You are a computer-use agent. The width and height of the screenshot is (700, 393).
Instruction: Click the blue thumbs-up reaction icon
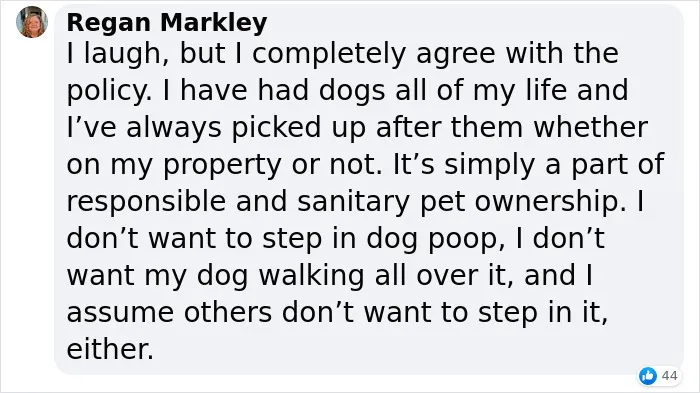[x=647, y=376]
